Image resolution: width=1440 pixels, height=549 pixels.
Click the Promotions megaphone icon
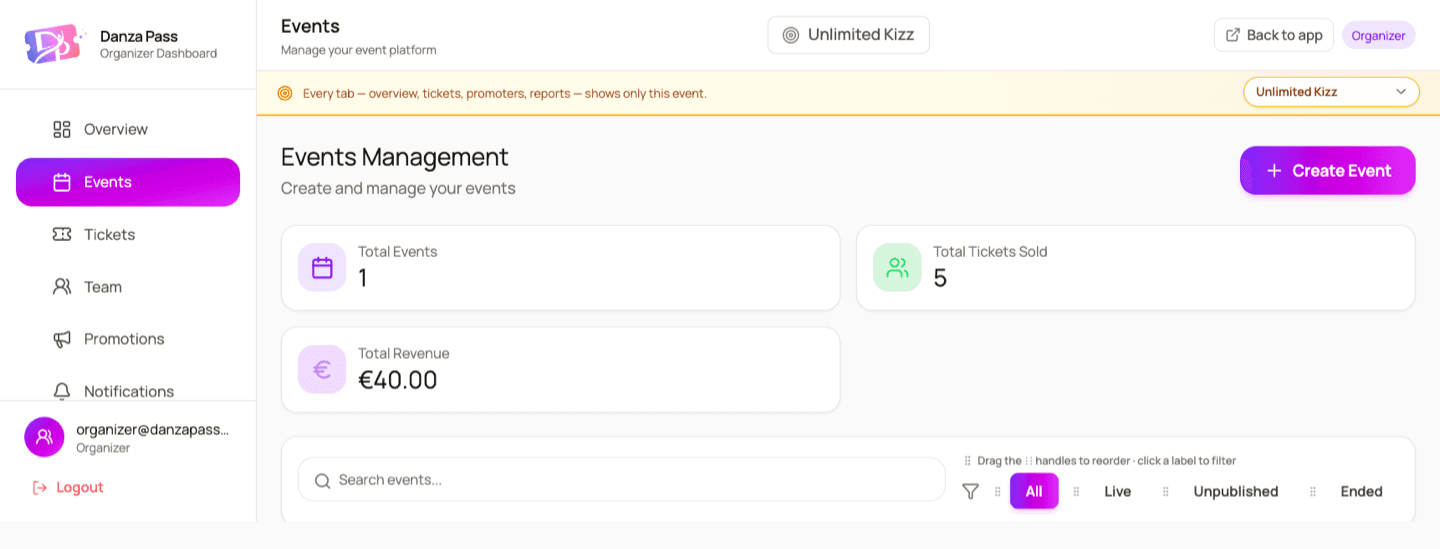click(62, 339)
